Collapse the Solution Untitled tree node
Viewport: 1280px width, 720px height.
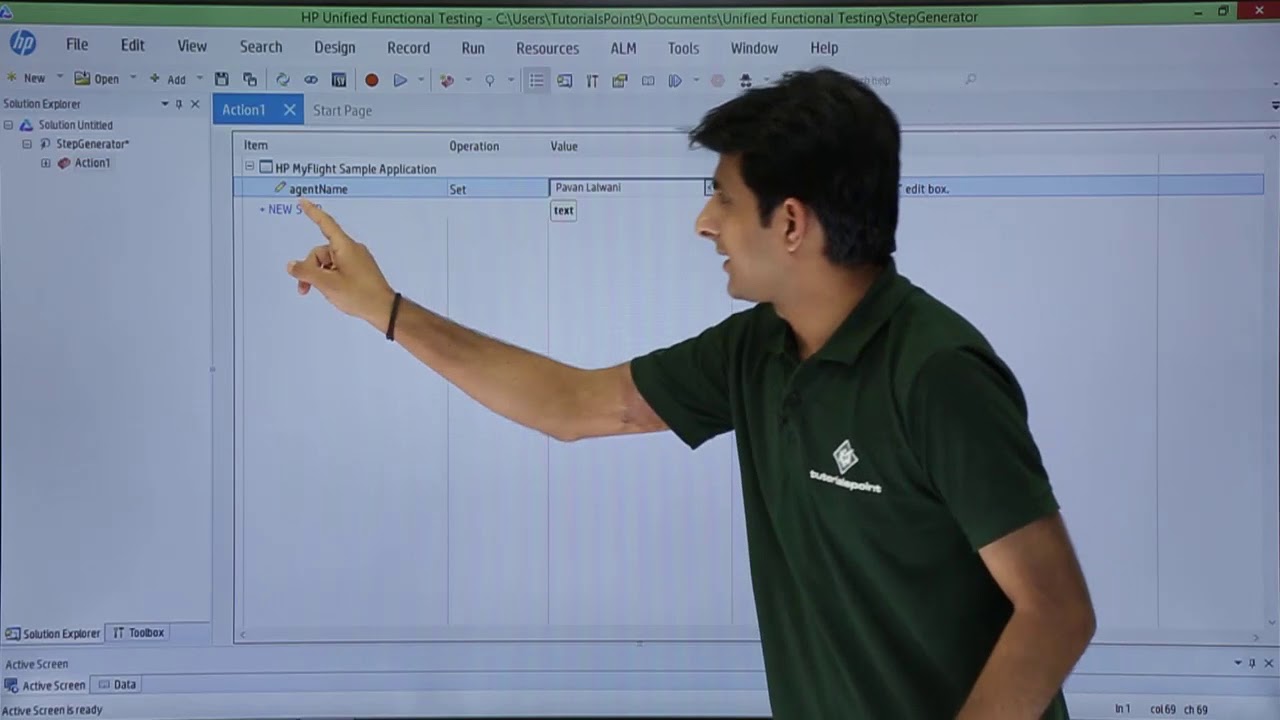pos(9,125)
